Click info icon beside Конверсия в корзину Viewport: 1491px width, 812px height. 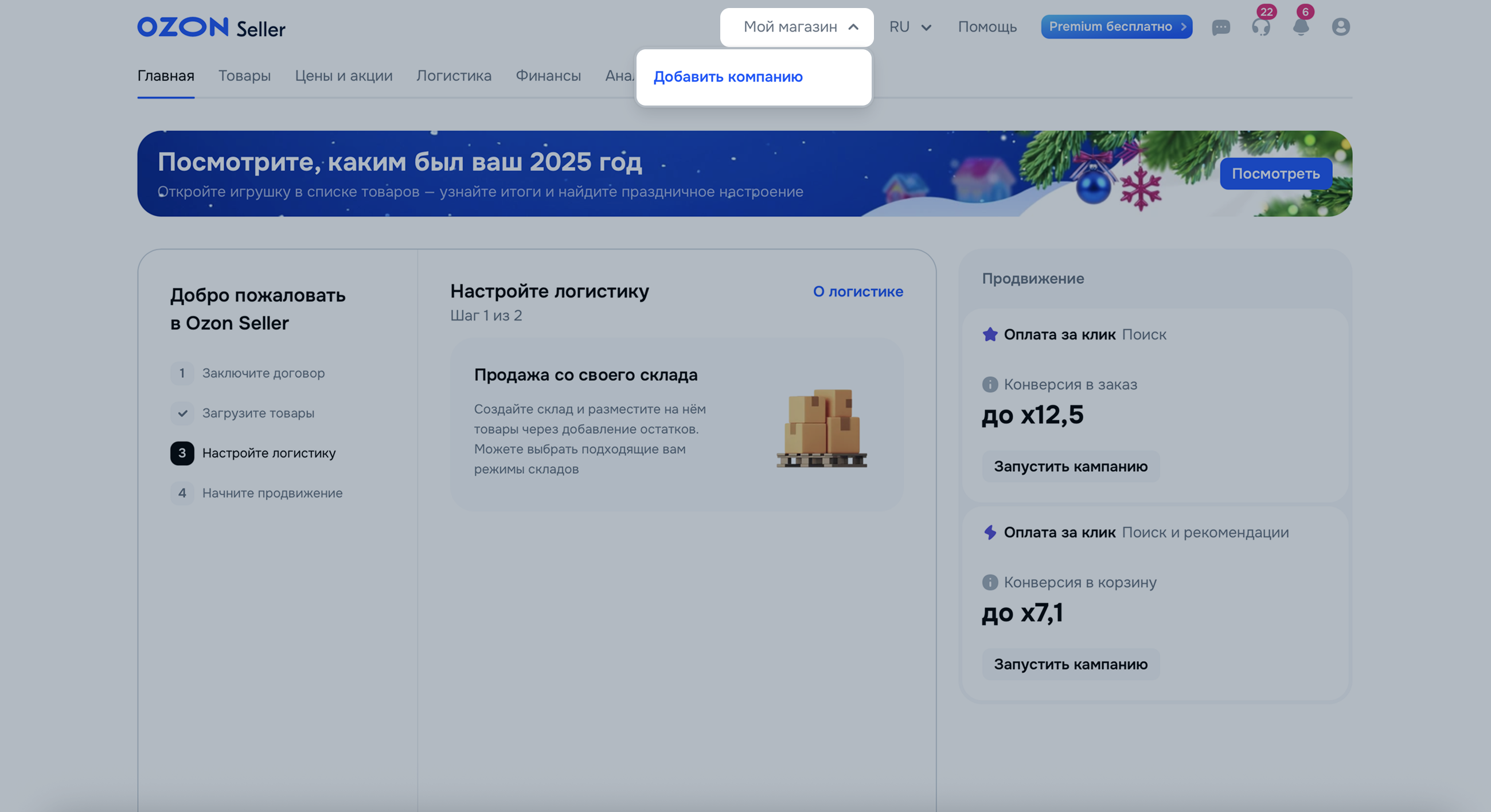990,582
